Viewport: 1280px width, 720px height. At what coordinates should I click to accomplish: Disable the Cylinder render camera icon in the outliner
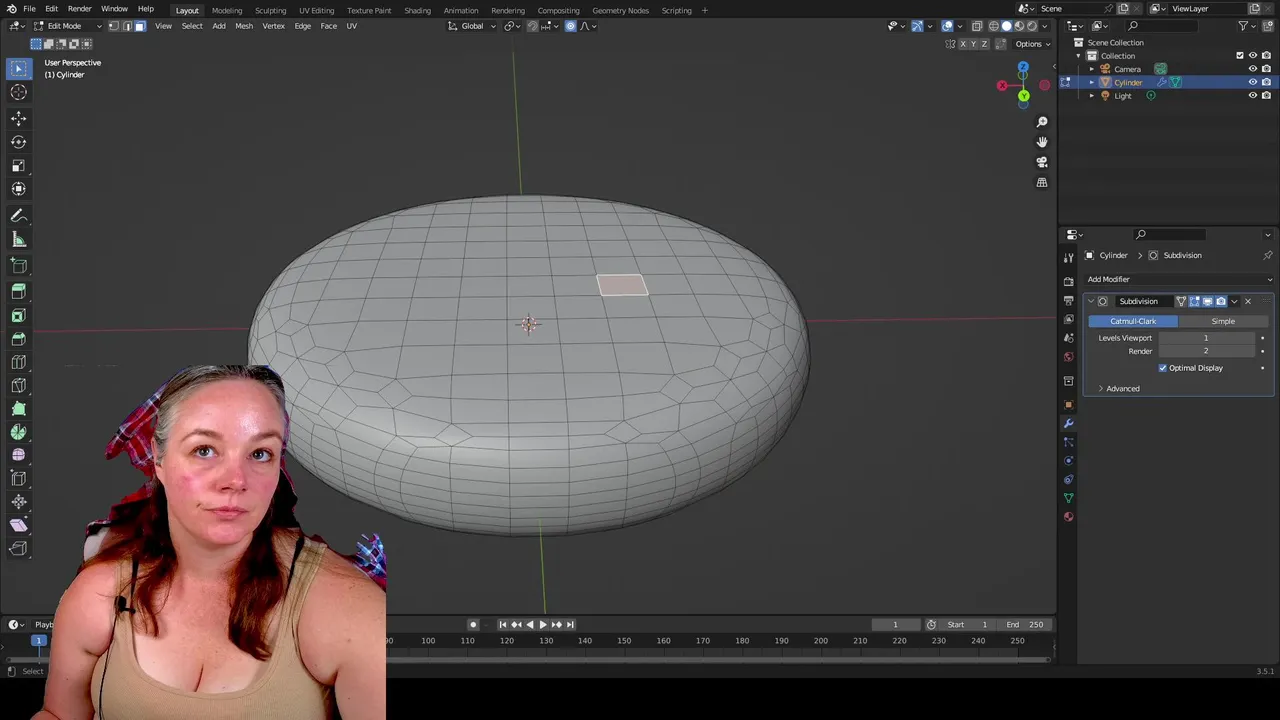[x=1266, y=82]
